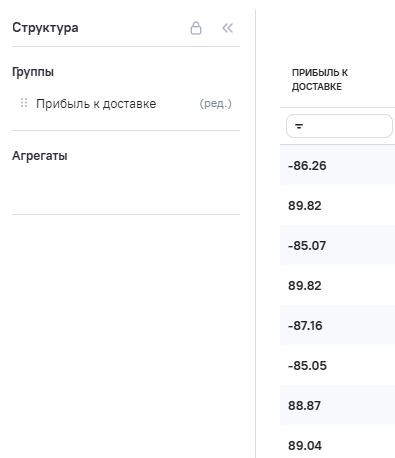Screen dimensions: 395x458
Task: Click the filter icon in column filter box
Action: point(299,126)
